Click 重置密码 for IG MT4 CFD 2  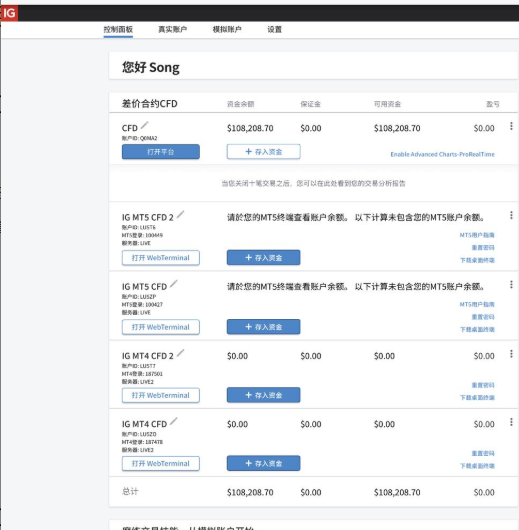[x=483, y=385]
